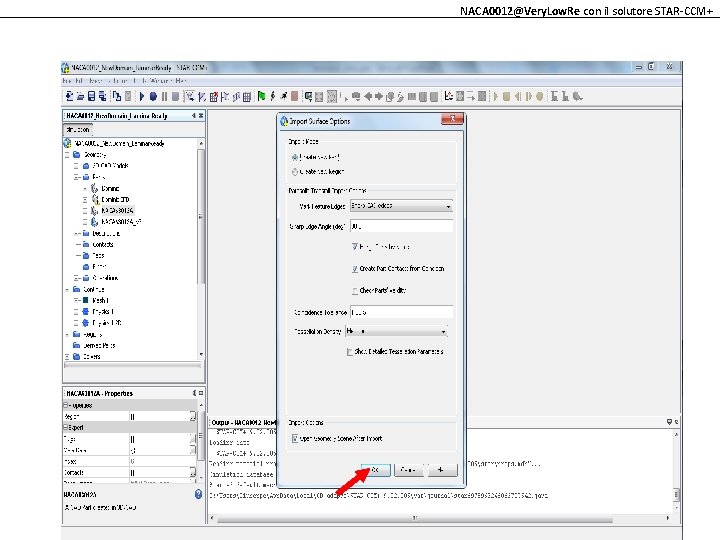Image resolution: width=720 pixels, height=540 pixels.
Task: Toggle the Check Parts Validity checkbox
Action: point(354,291)
